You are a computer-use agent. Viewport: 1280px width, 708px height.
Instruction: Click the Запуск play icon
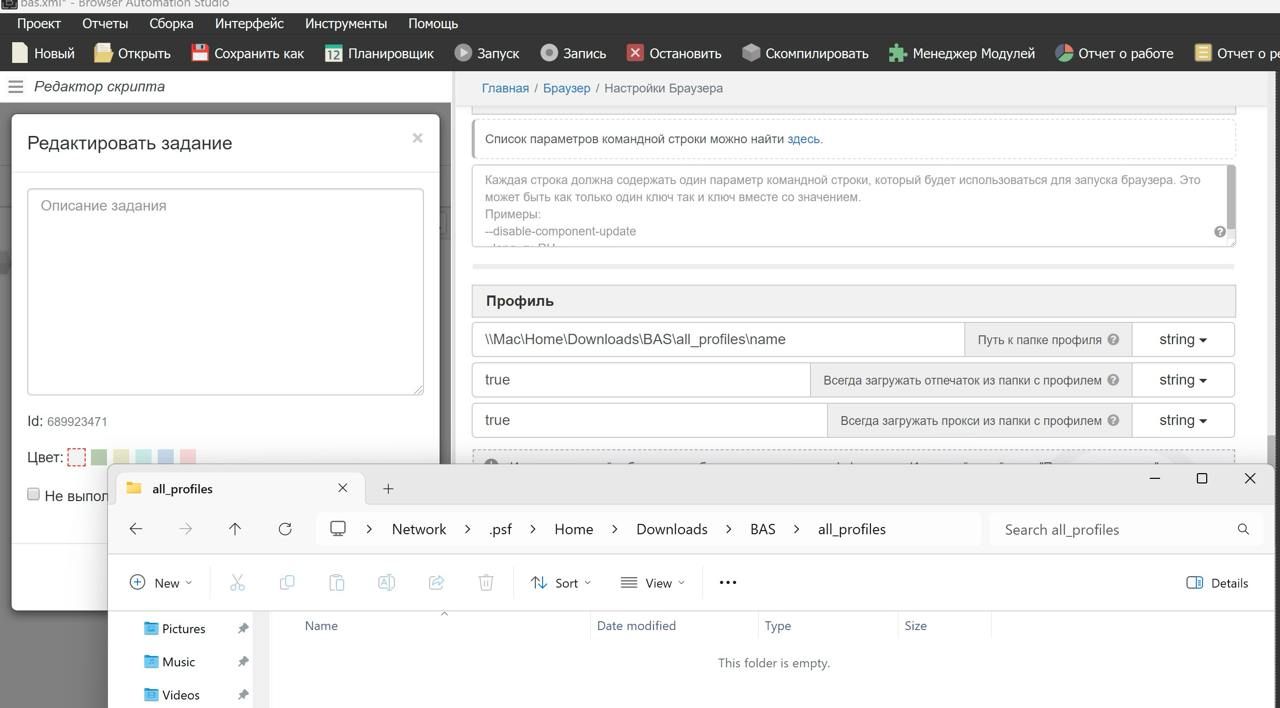pos(463,53)
